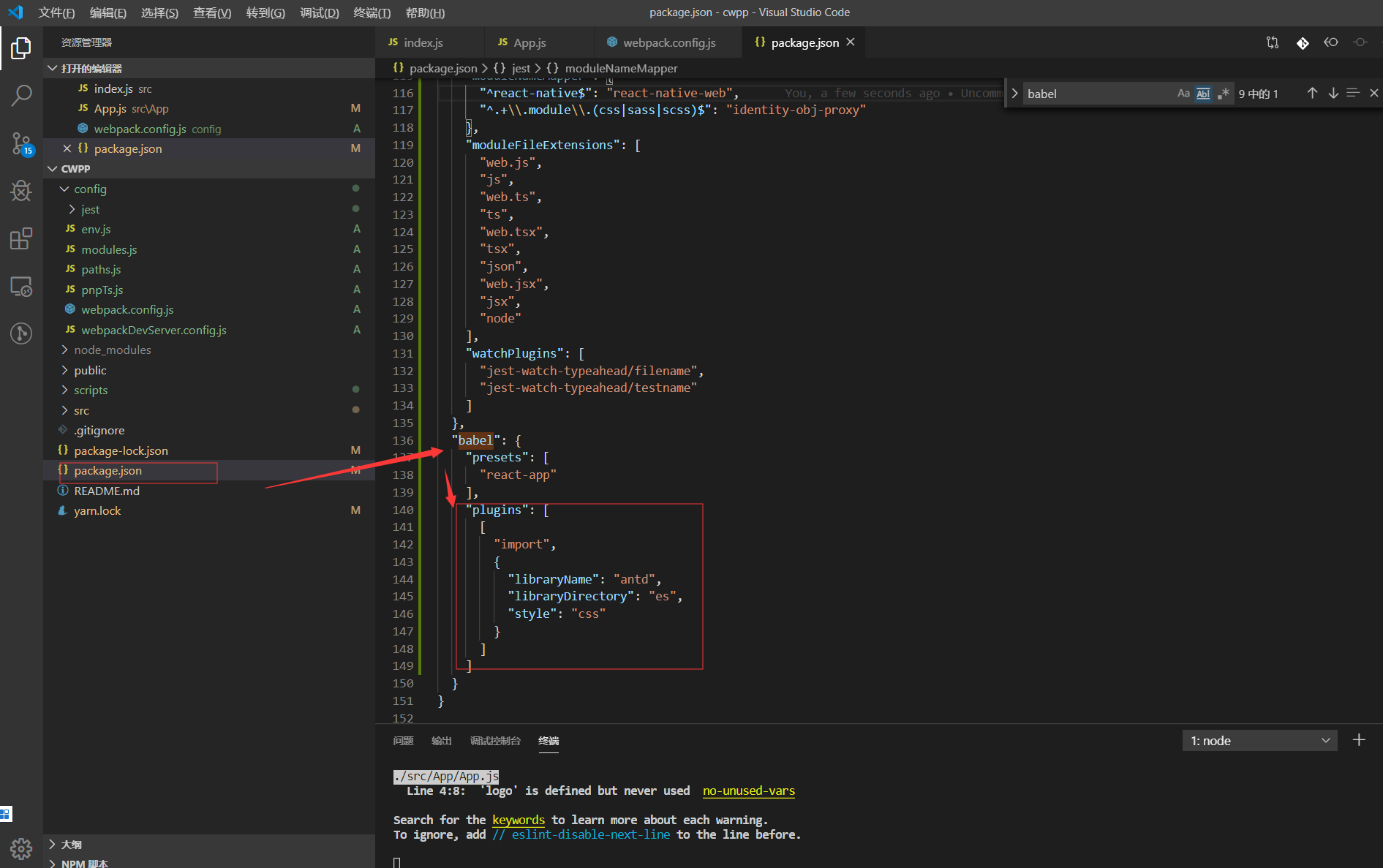The height and width of the screenshot is (868, 1383).
Task: Toggle Match Whole Word option
Action: [1203, 94]
